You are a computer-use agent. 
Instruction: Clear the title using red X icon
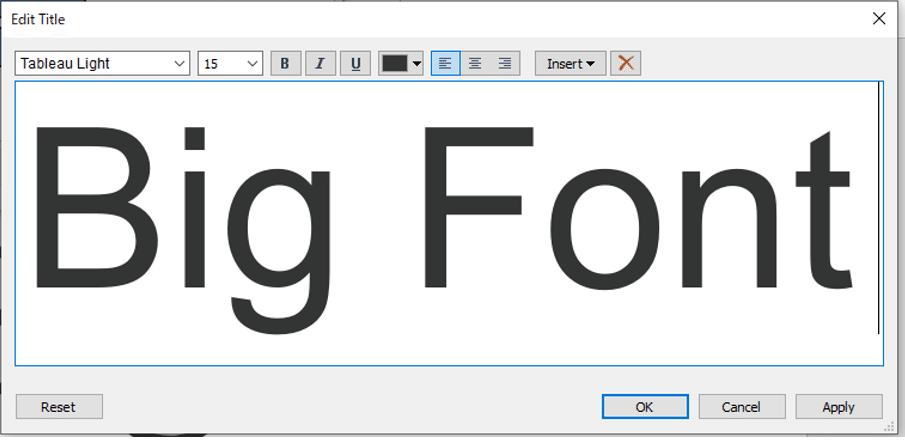[626, 63]
